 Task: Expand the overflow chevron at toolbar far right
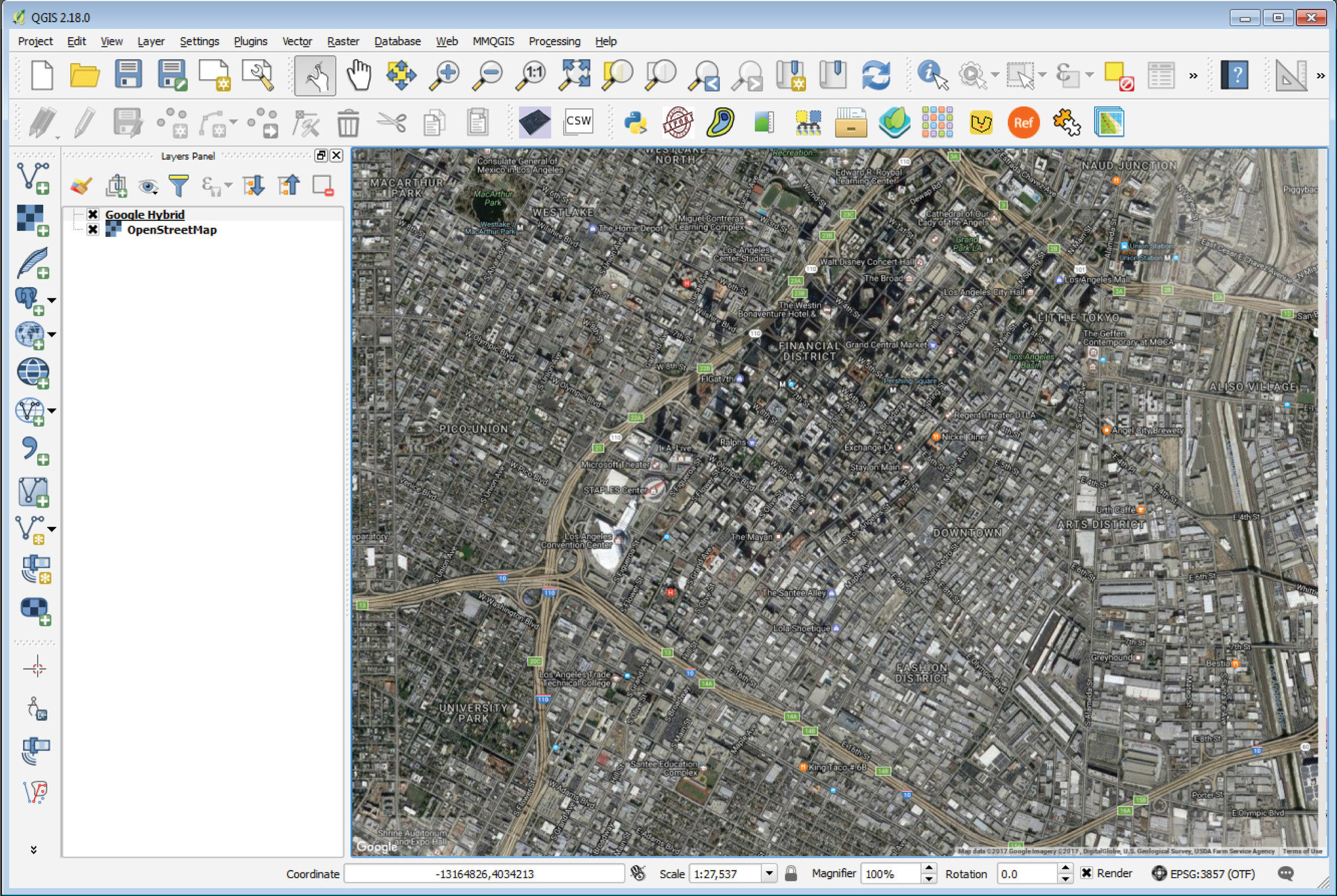tap(1320, 76)
